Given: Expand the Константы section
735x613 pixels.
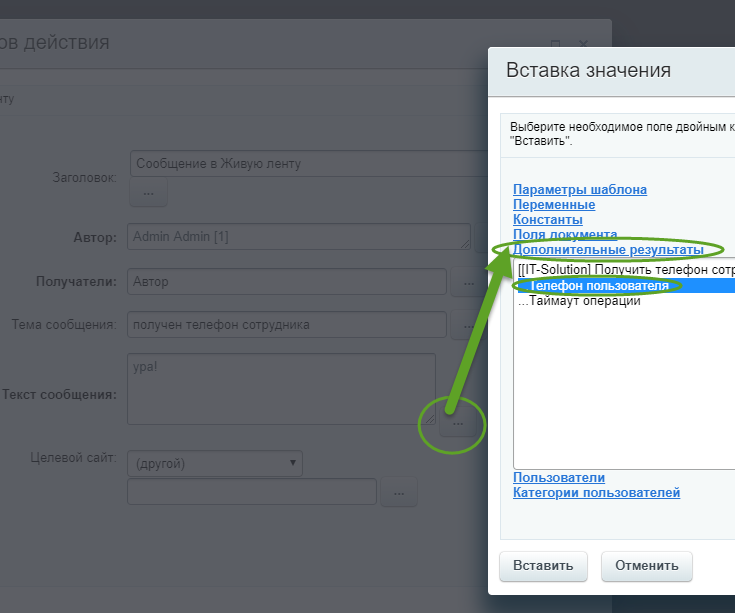Looking at the screenshot, I should tap(547, 219).
